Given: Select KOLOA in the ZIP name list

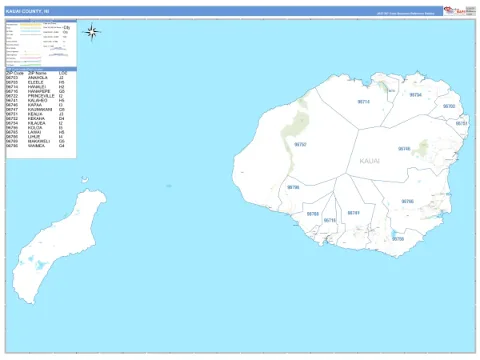Looking at the screenshot, I should tap(35, 128).
